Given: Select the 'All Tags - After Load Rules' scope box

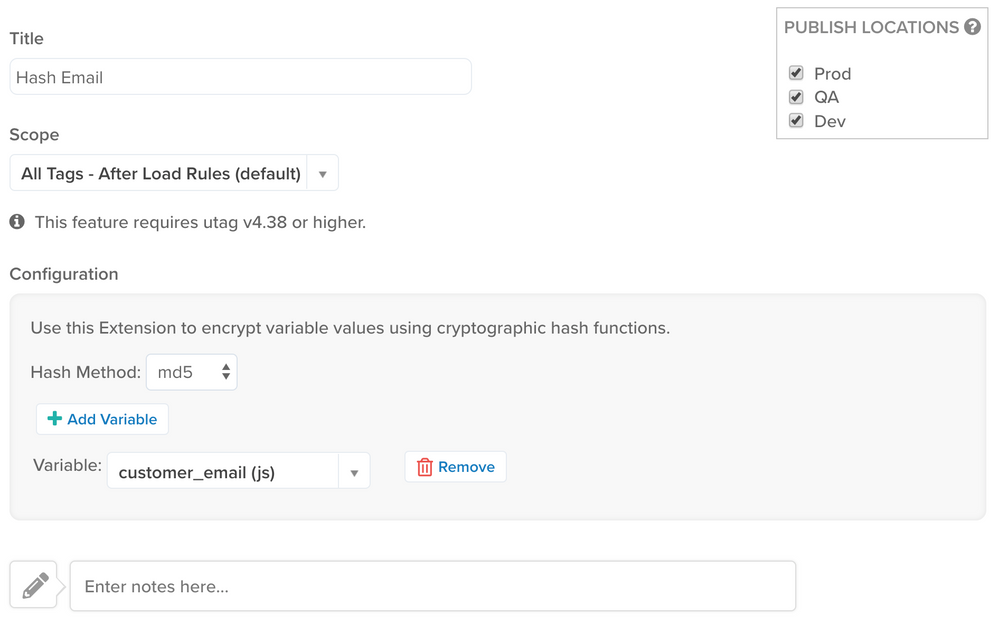Looking at the screenshot, I should (x=160, y=174).
